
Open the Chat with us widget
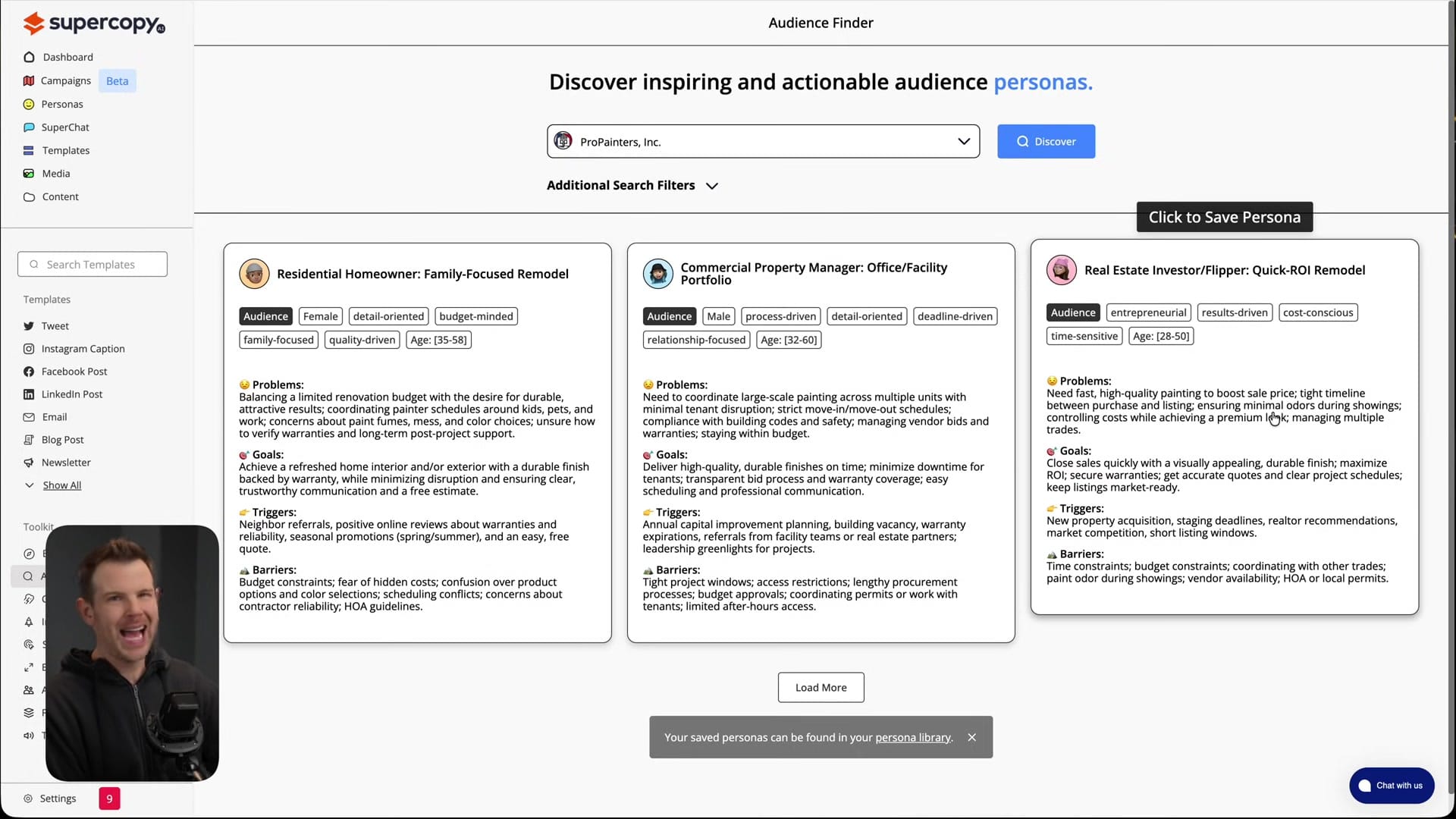(1391, 786)
